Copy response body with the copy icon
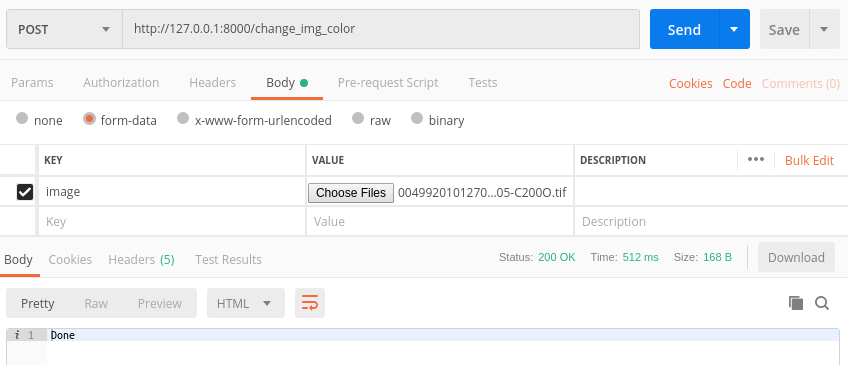Screen dimensions: 848x365 [796, 303]
